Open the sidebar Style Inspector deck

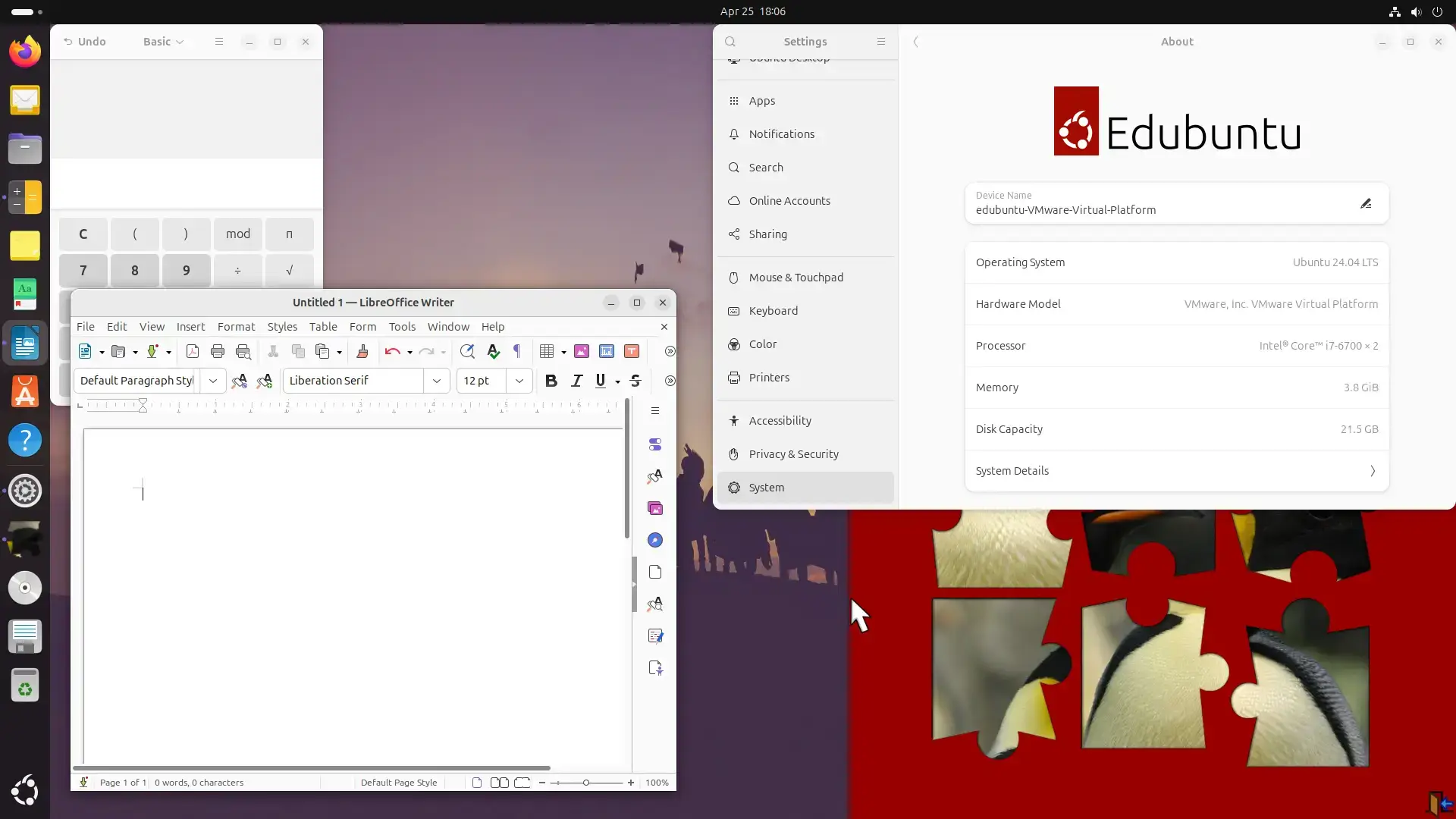[655, 604]
